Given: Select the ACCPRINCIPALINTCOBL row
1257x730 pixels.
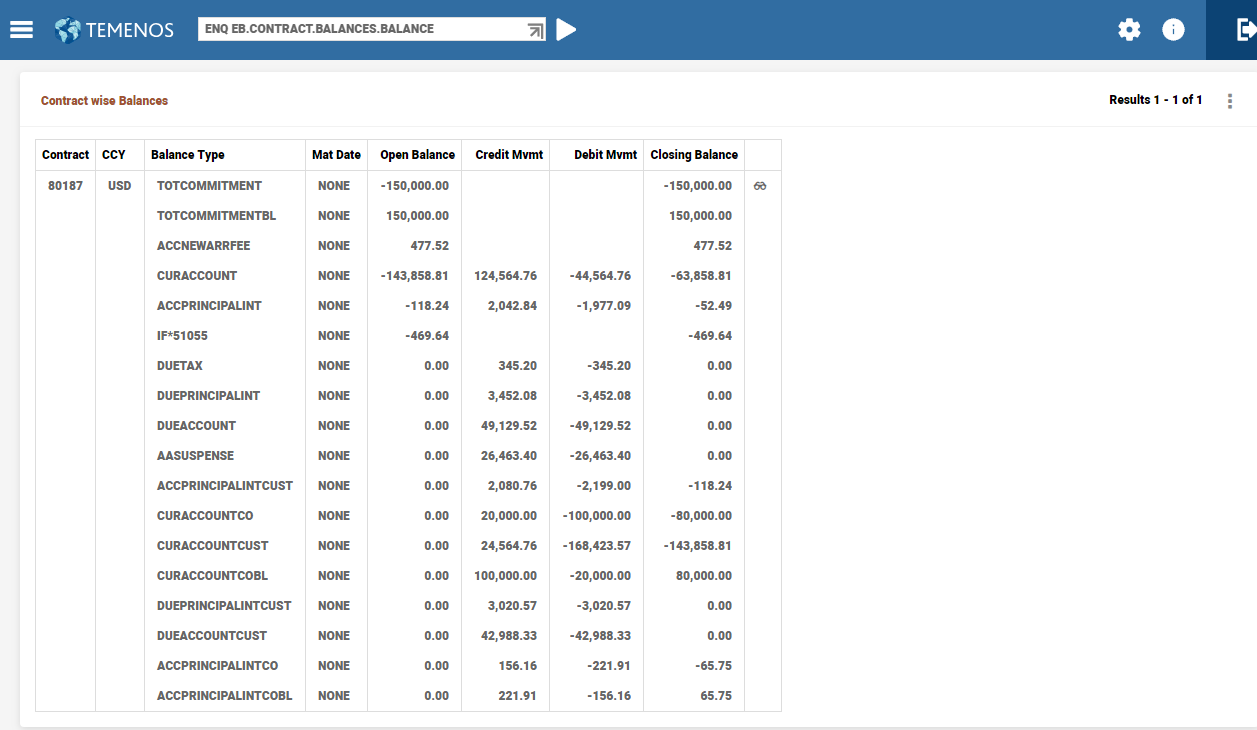Looking at the screenshot, I should coord(224,696).
